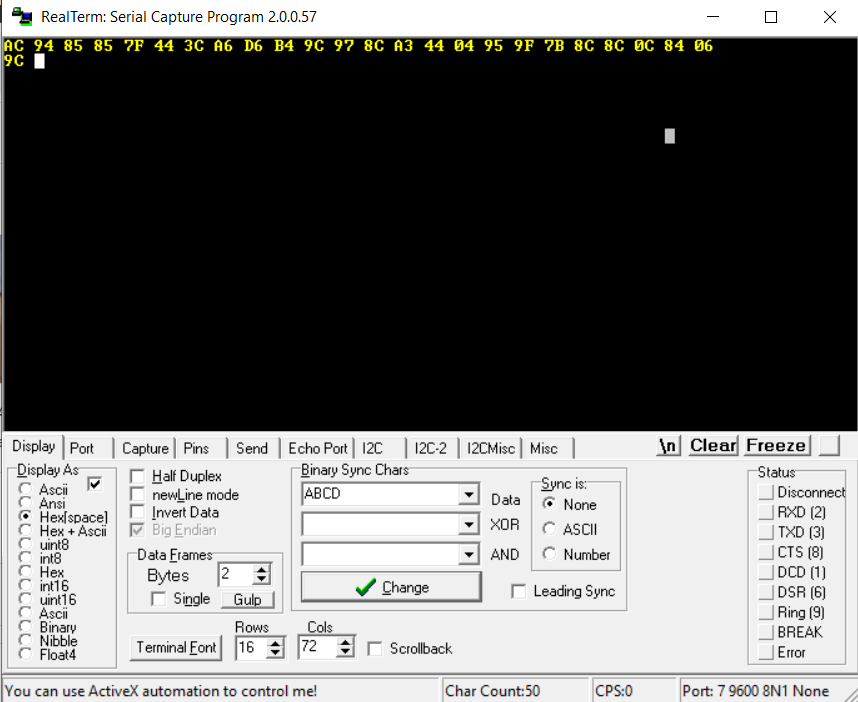Screen dimensions: 858x702
Task: Increase the Rows value
Action: 275,643
